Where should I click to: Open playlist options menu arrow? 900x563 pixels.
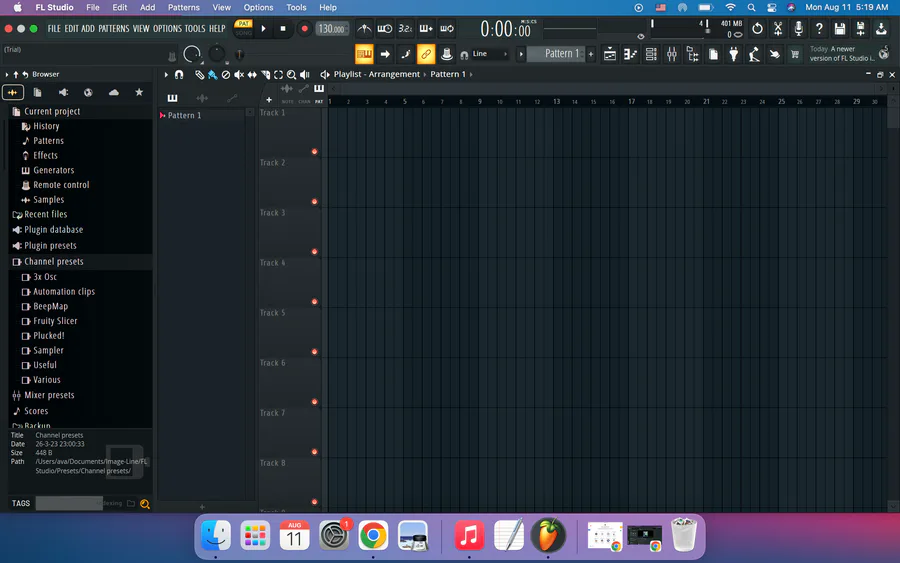[x=166, y=75]
